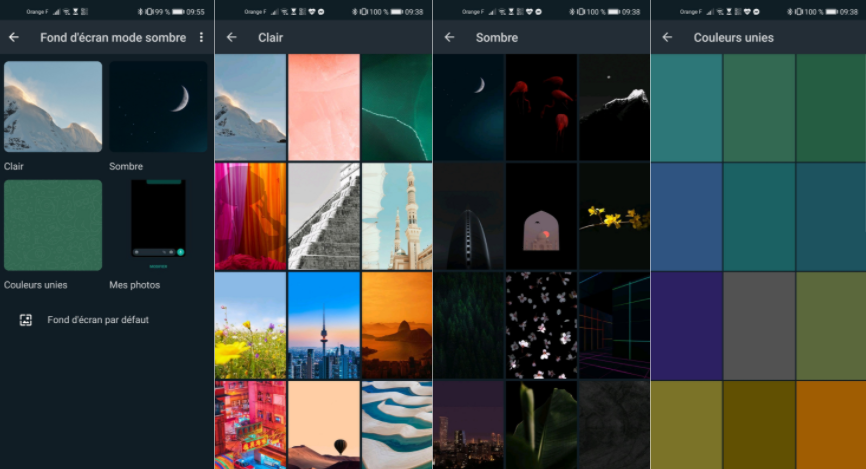Select the yellow flowers meadow wallpaper

[250, 325]
